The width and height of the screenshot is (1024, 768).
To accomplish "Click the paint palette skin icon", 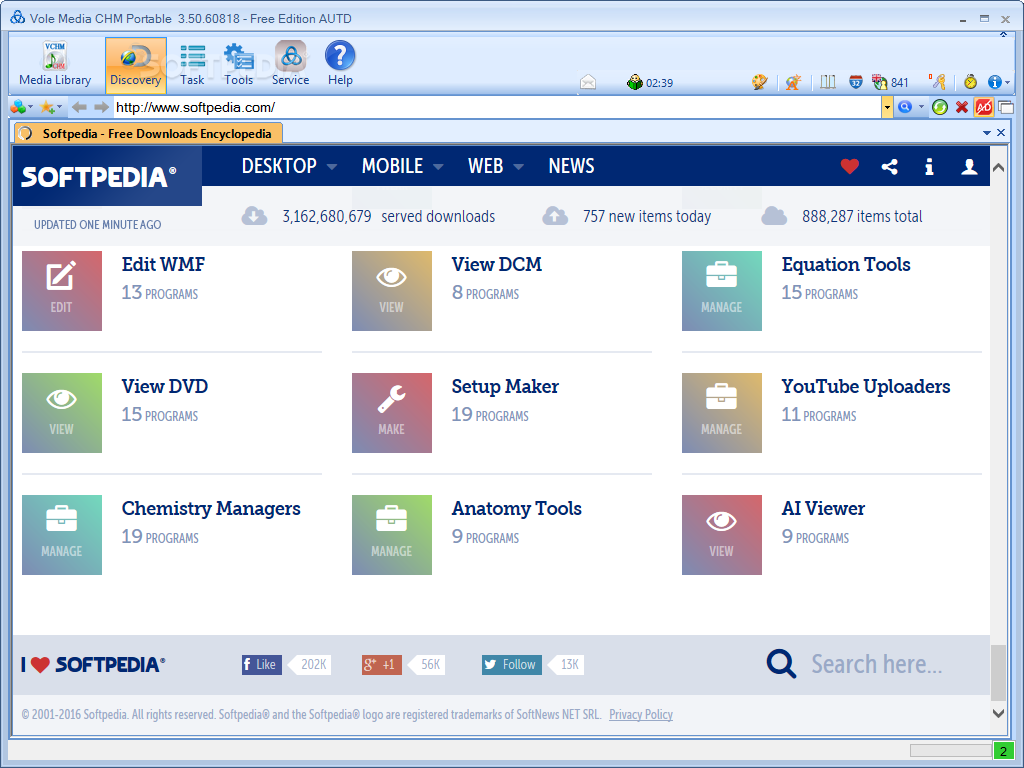I will [759, 82].
